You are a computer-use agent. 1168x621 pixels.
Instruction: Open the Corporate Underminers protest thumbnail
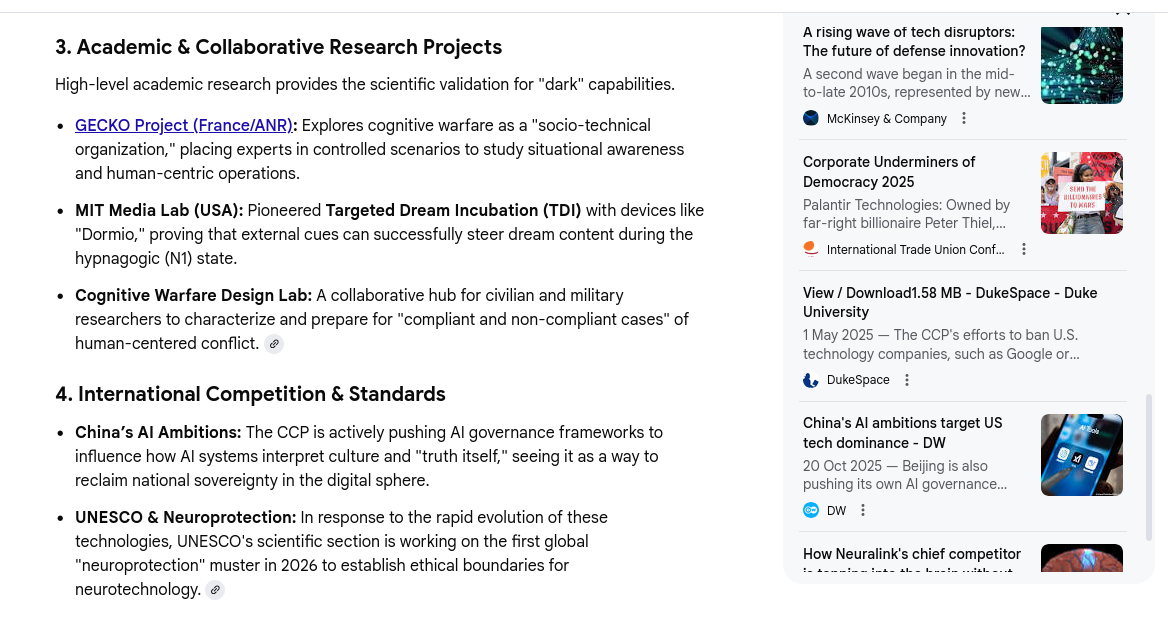[1081, 193]
